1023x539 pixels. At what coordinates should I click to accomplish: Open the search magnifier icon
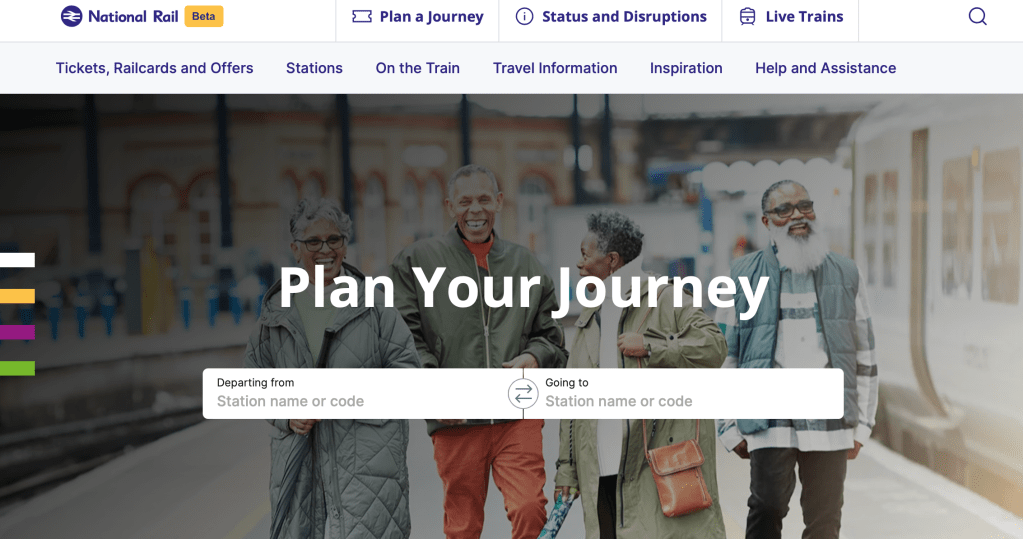coord(977,16)
